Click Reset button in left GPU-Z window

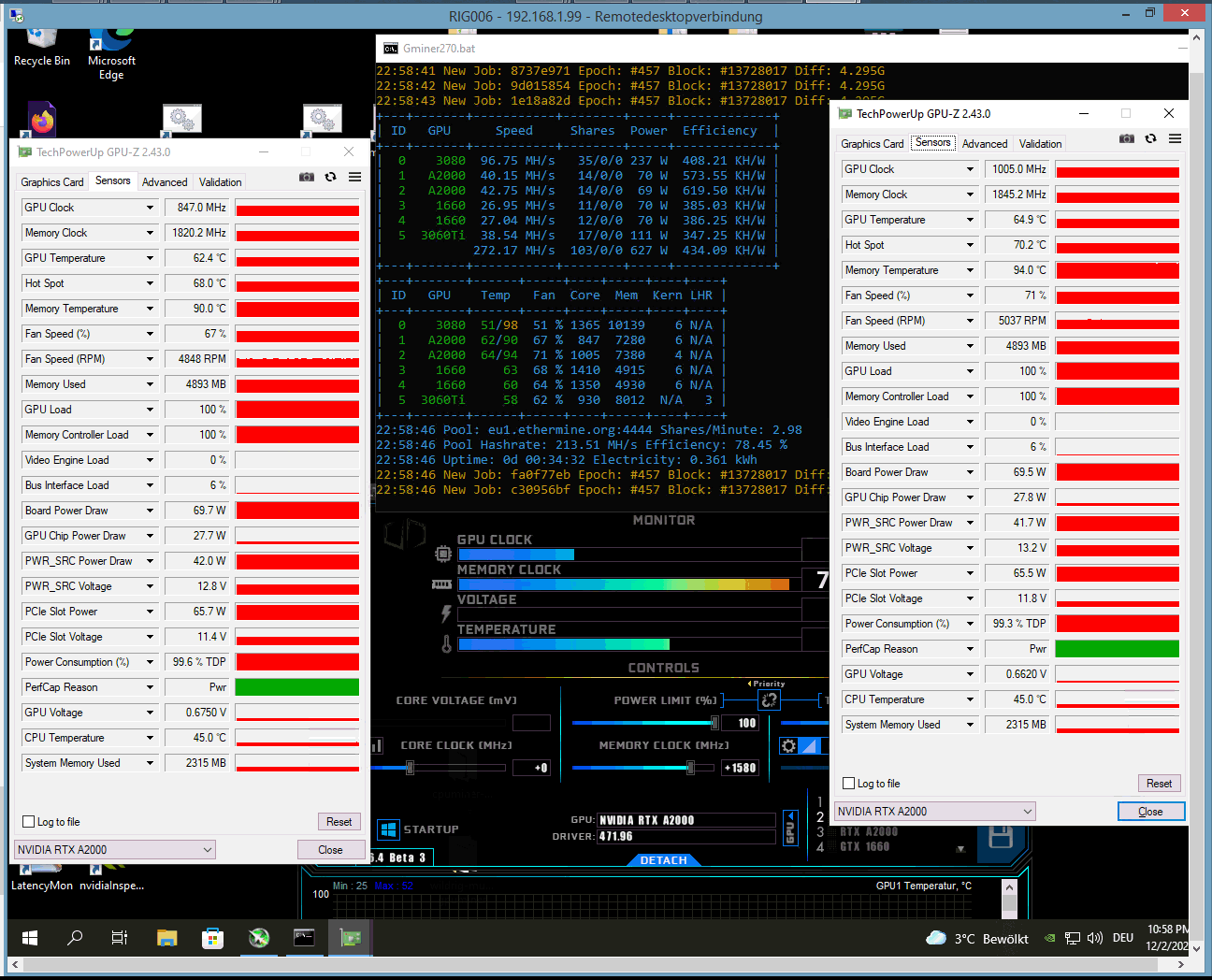pyautogui.click(x=339, y=822)
